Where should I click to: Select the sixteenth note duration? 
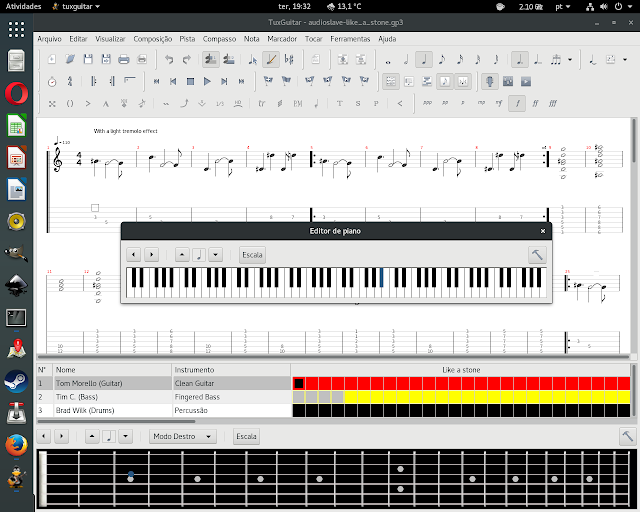click(x=460, y=60)
